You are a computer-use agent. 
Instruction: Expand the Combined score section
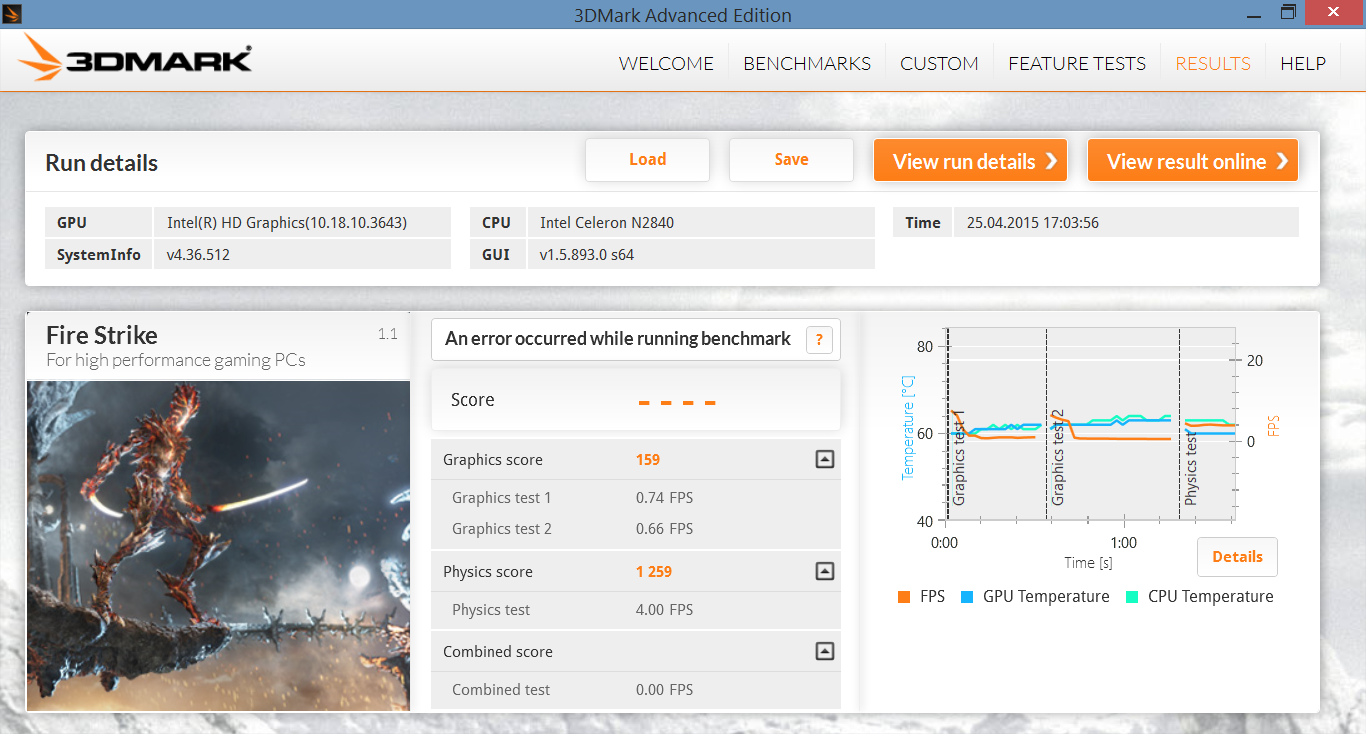point(824,652)
